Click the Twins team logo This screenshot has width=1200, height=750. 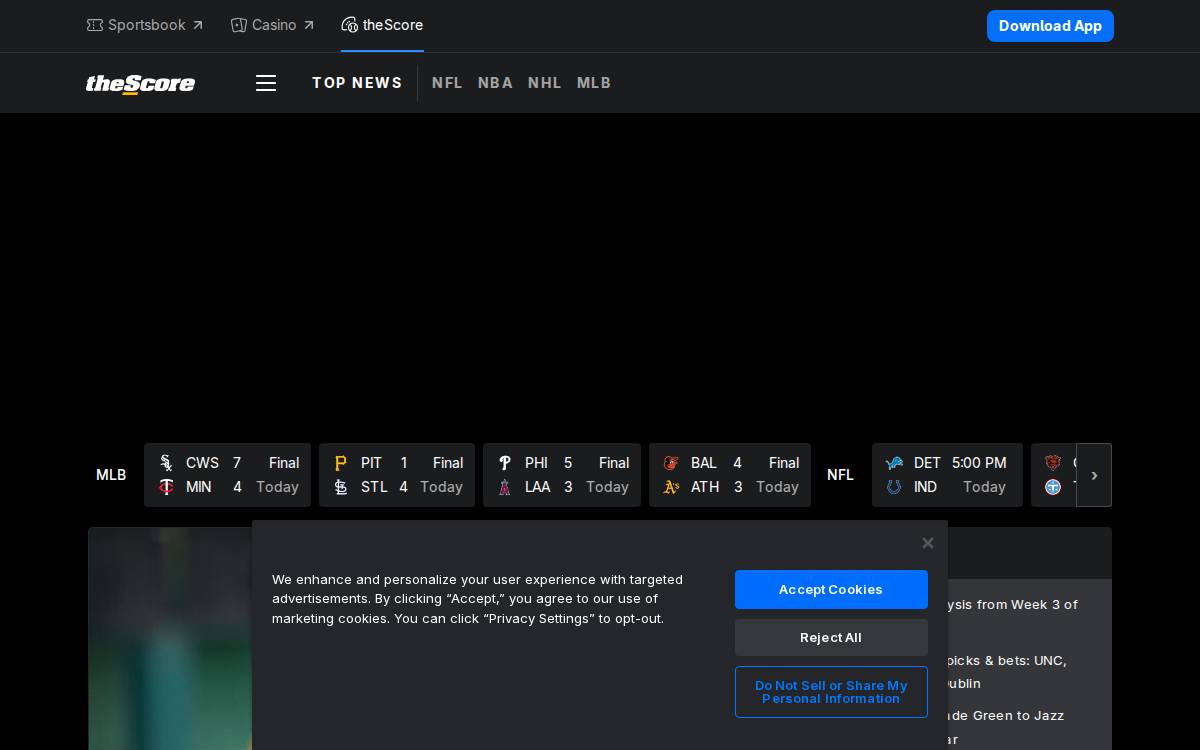pos(166,487)
